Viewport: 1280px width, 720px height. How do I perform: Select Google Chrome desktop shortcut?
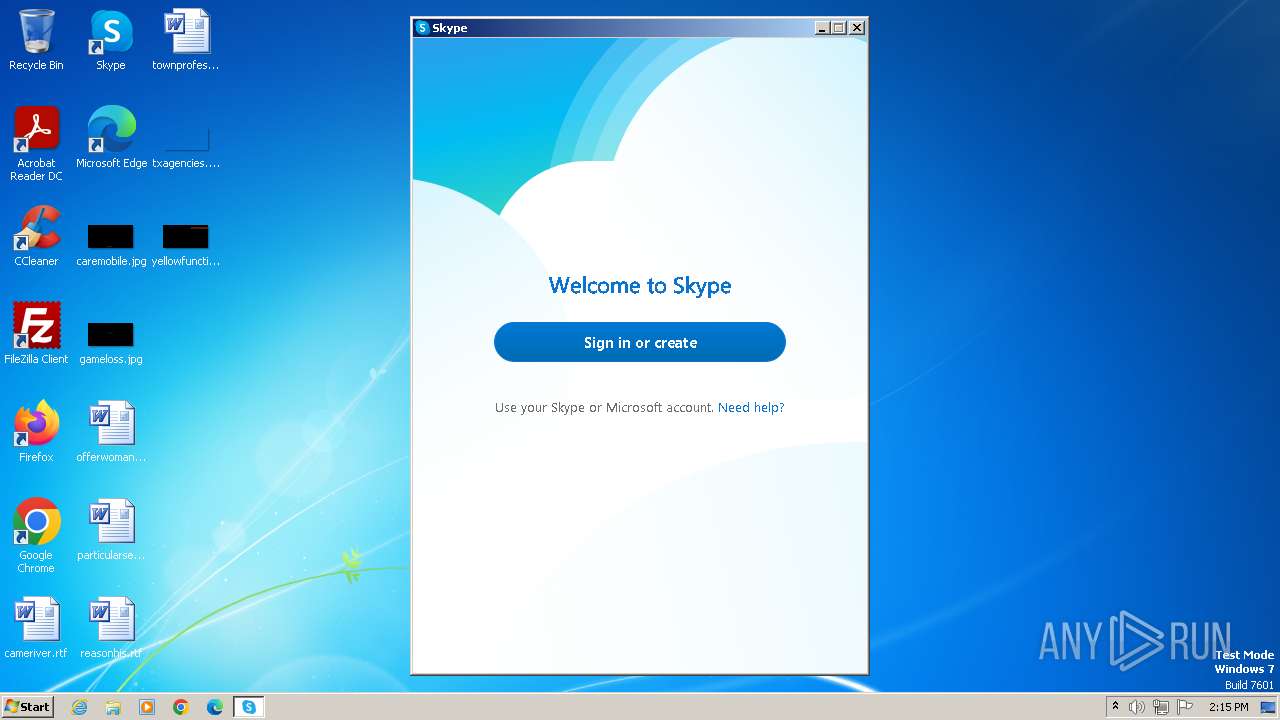36,536
